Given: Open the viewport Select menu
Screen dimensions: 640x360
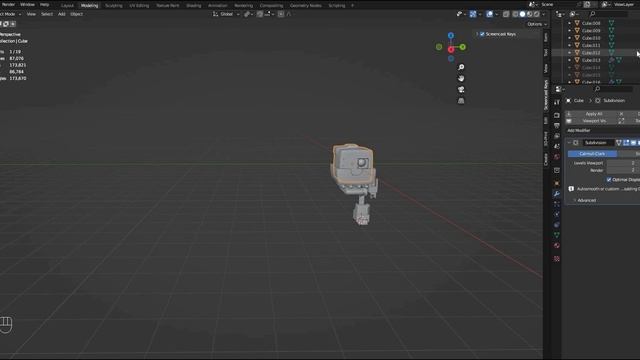Looking at the screenshot, I should 47,14.
